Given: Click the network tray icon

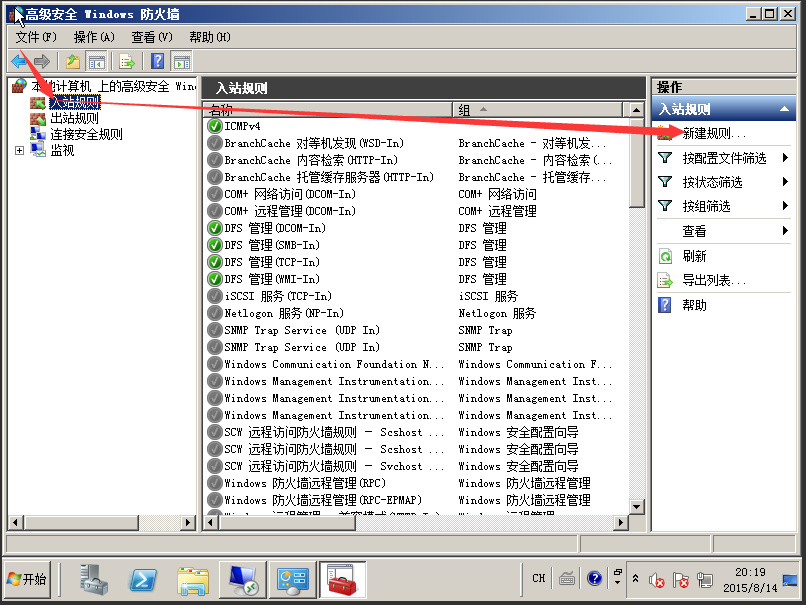Looking at the screenshot, I should click(705, 580).
